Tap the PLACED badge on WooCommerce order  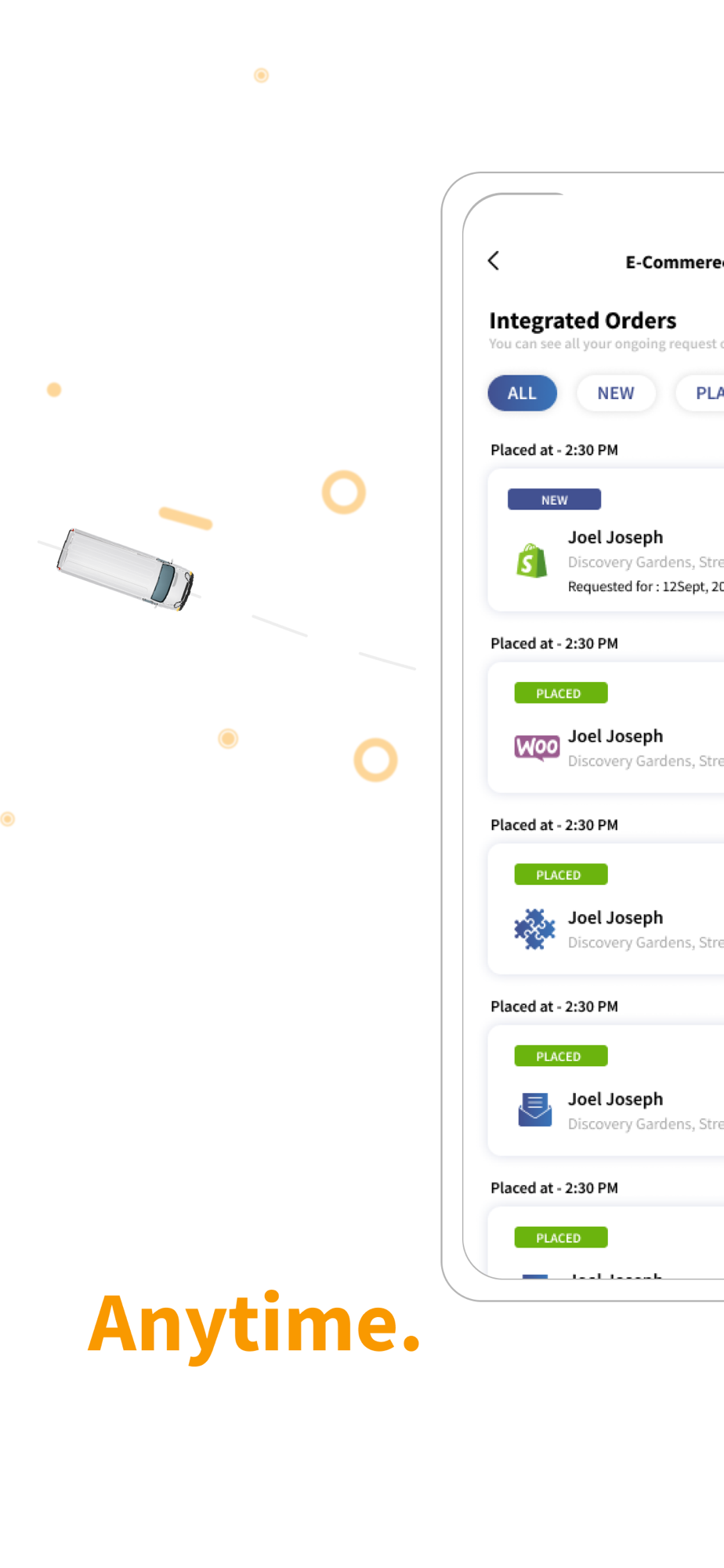(561, 693)
